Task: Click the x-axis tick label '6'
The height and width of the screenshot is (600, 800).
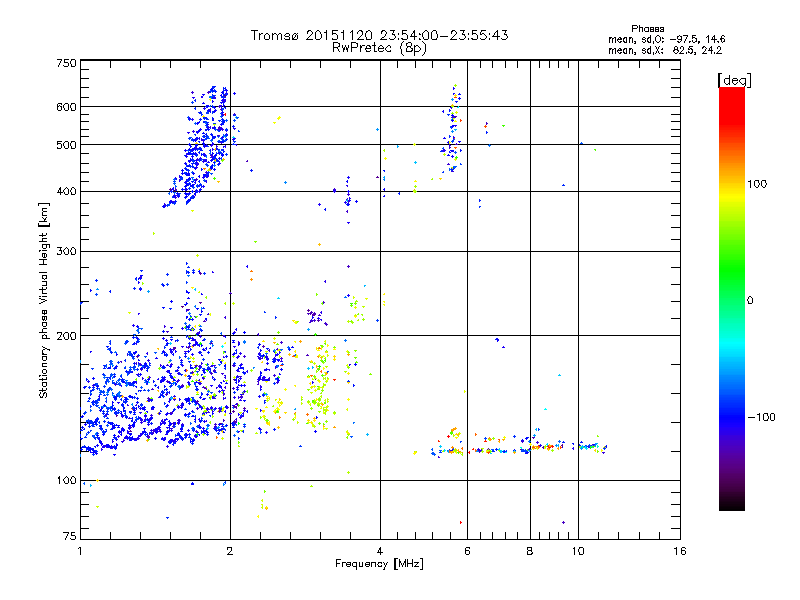Action: [467, 551]
